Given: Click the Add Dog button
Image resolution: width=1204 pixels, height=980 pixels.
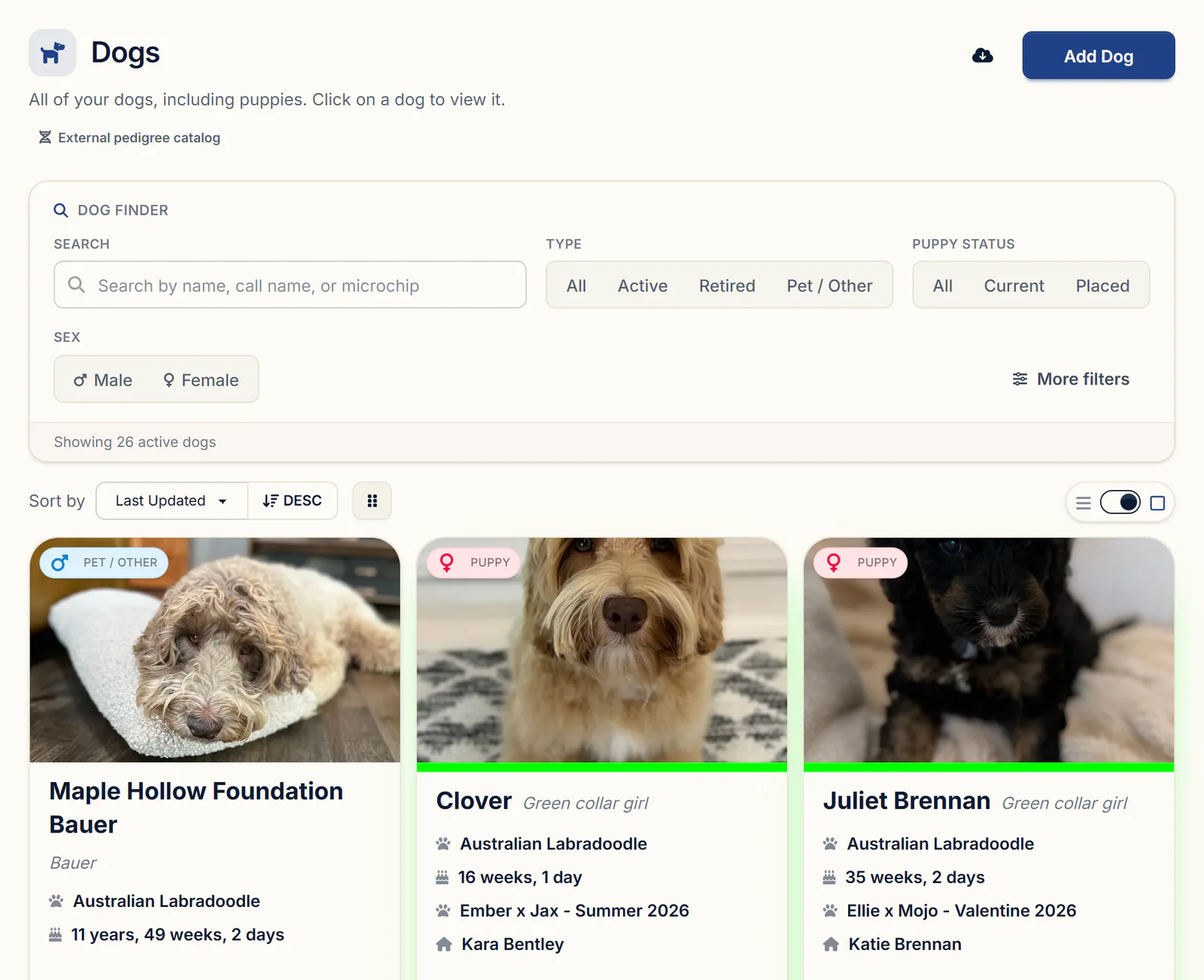Looking at the screenshot, I should tap(1099, 56).
